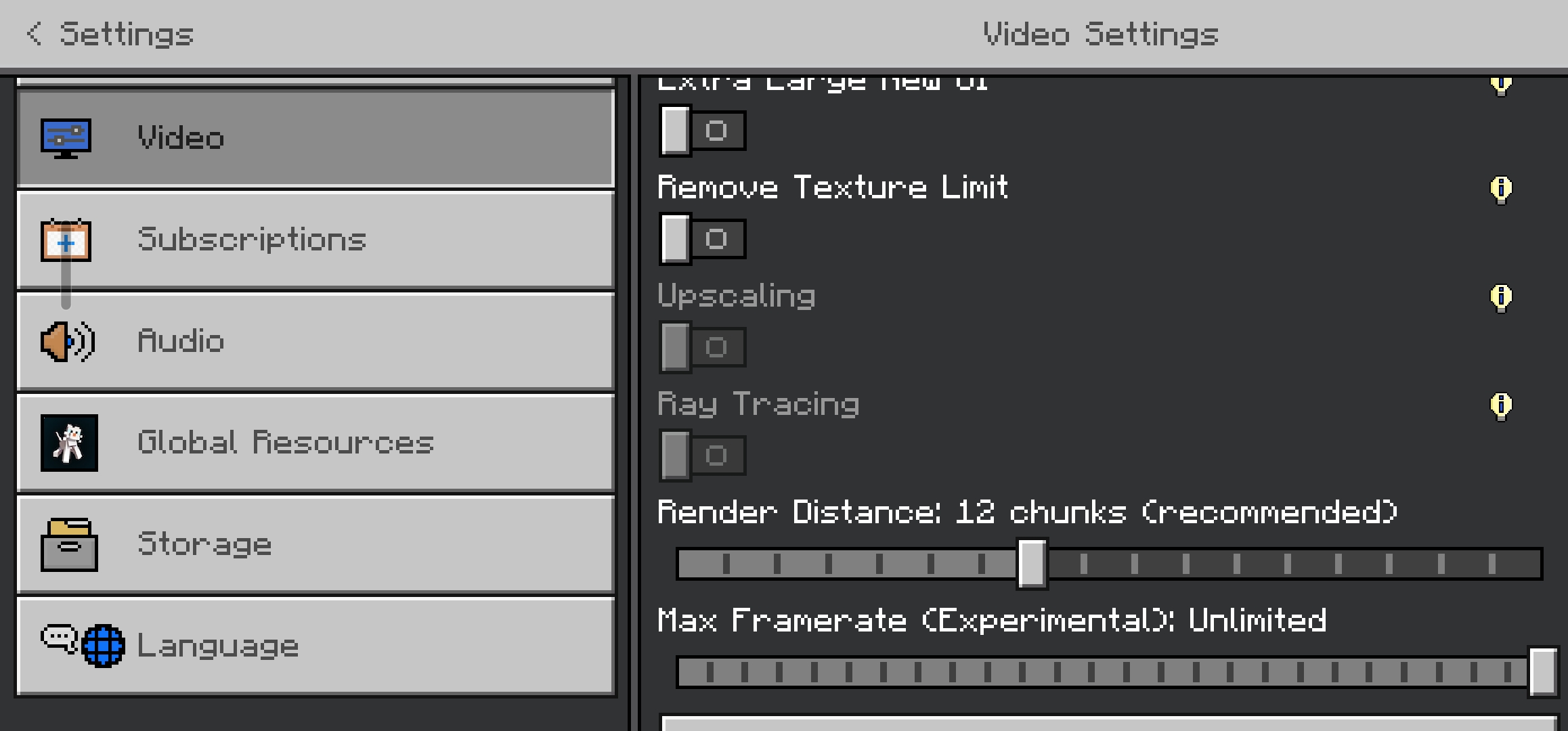
Task: Click the Language globe icon
Action: (x=103, y=646)
